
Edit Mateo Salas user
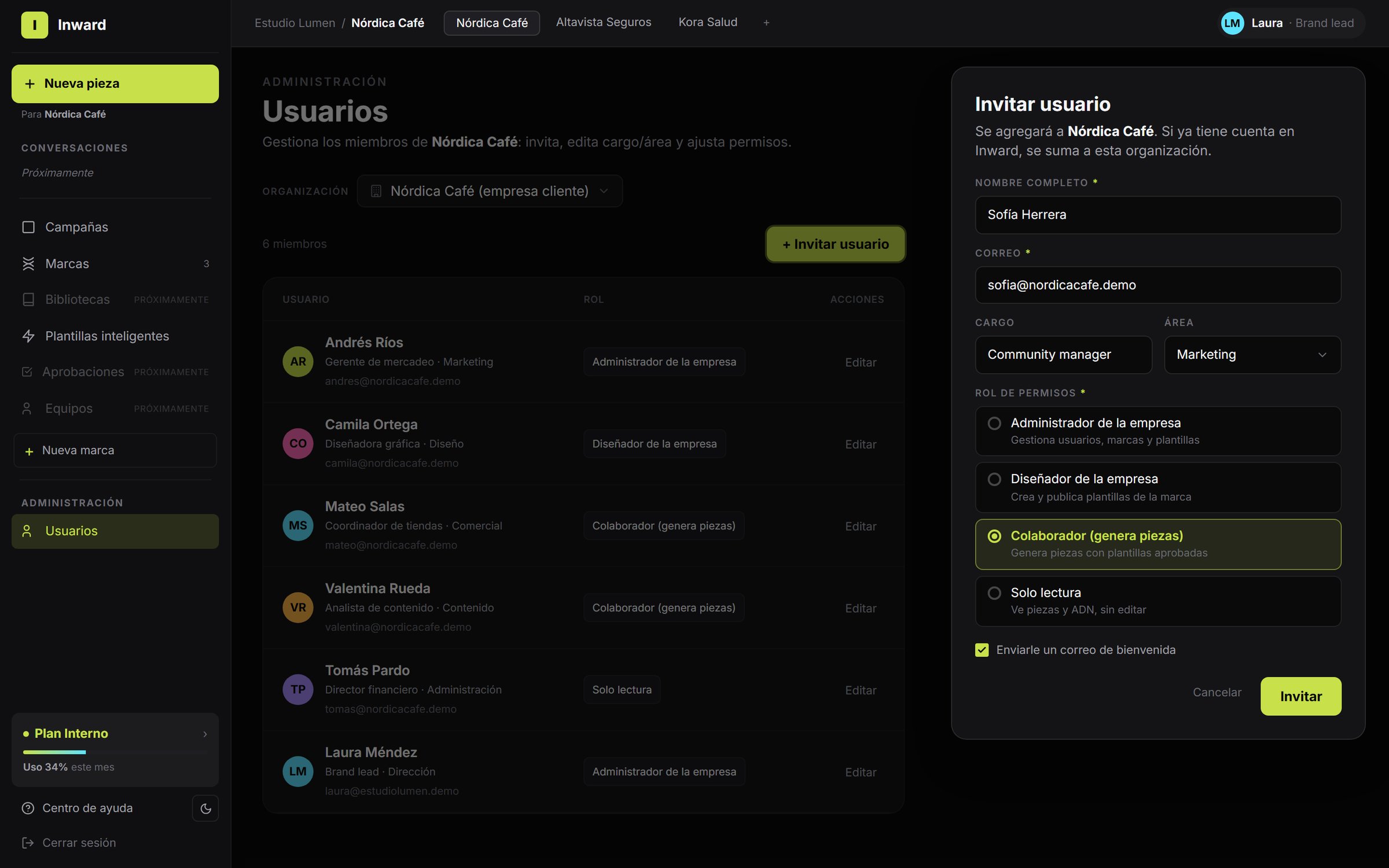pos(860,526)
